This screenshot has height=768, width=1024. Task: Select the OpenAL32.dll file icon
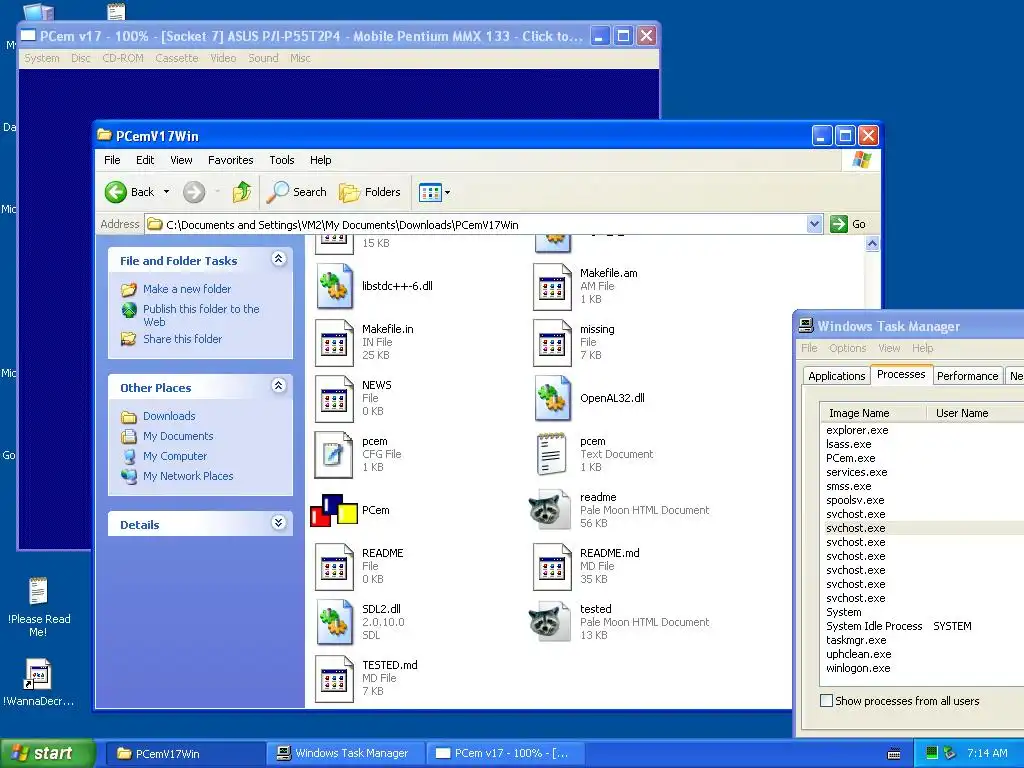point(552,398)
